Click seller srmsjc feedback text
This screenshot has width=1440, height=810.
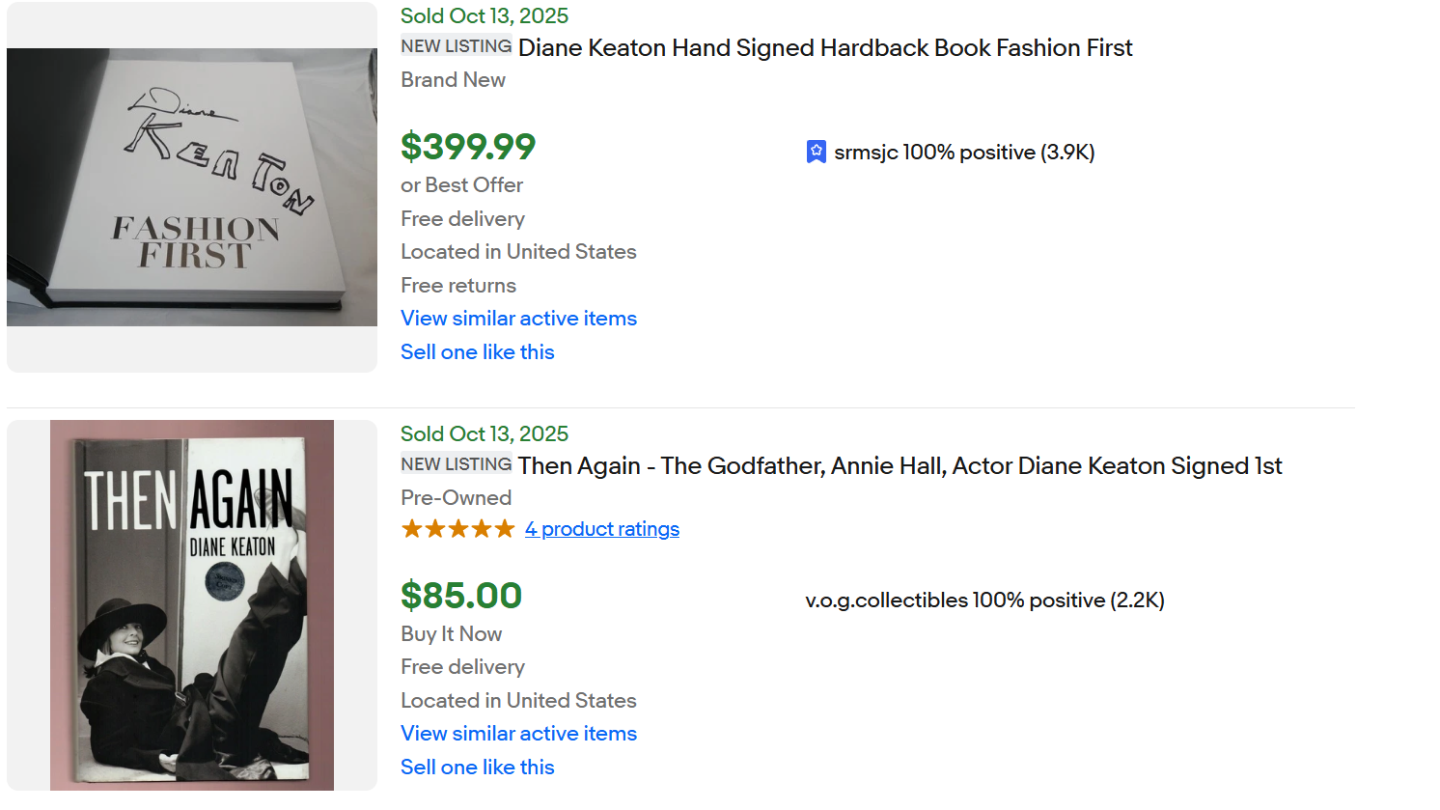(964, 152)
